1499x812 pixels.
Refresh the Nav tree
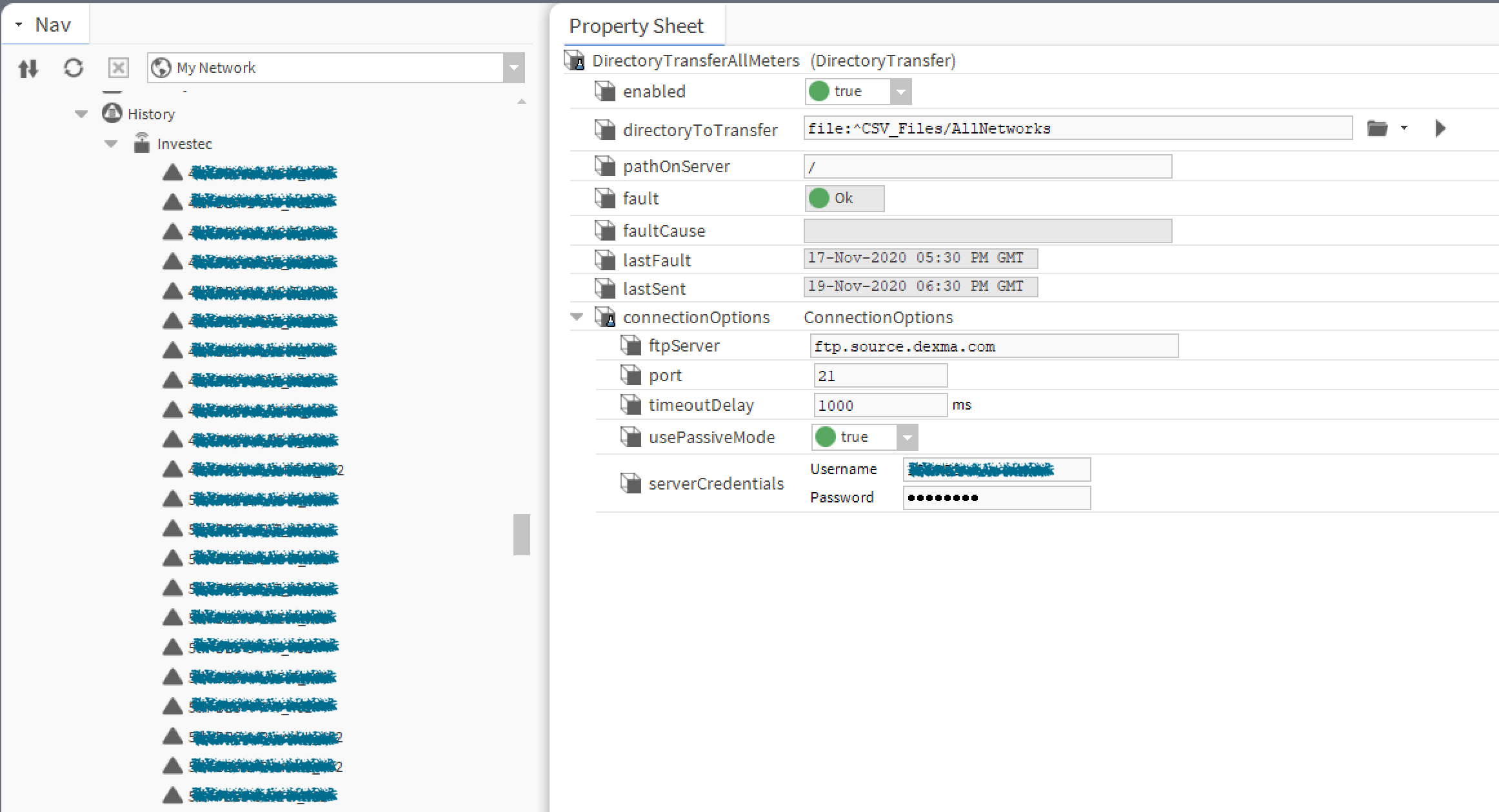(x=74, y=68)
